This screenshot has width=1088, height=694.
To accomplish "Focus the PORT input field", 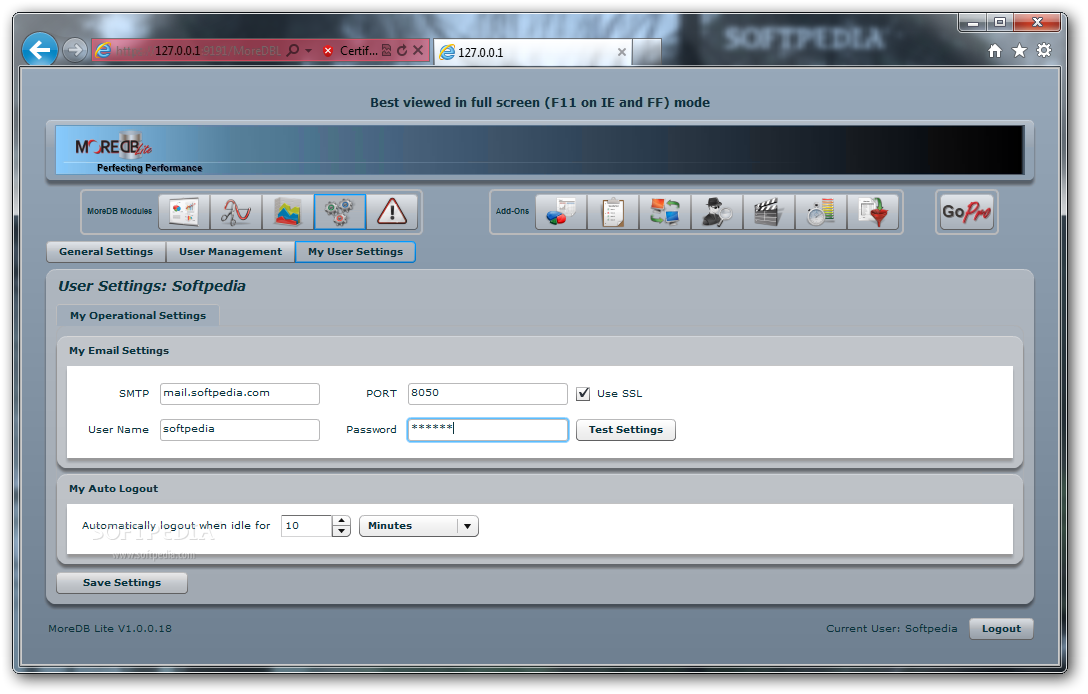I will click(487, 393).
